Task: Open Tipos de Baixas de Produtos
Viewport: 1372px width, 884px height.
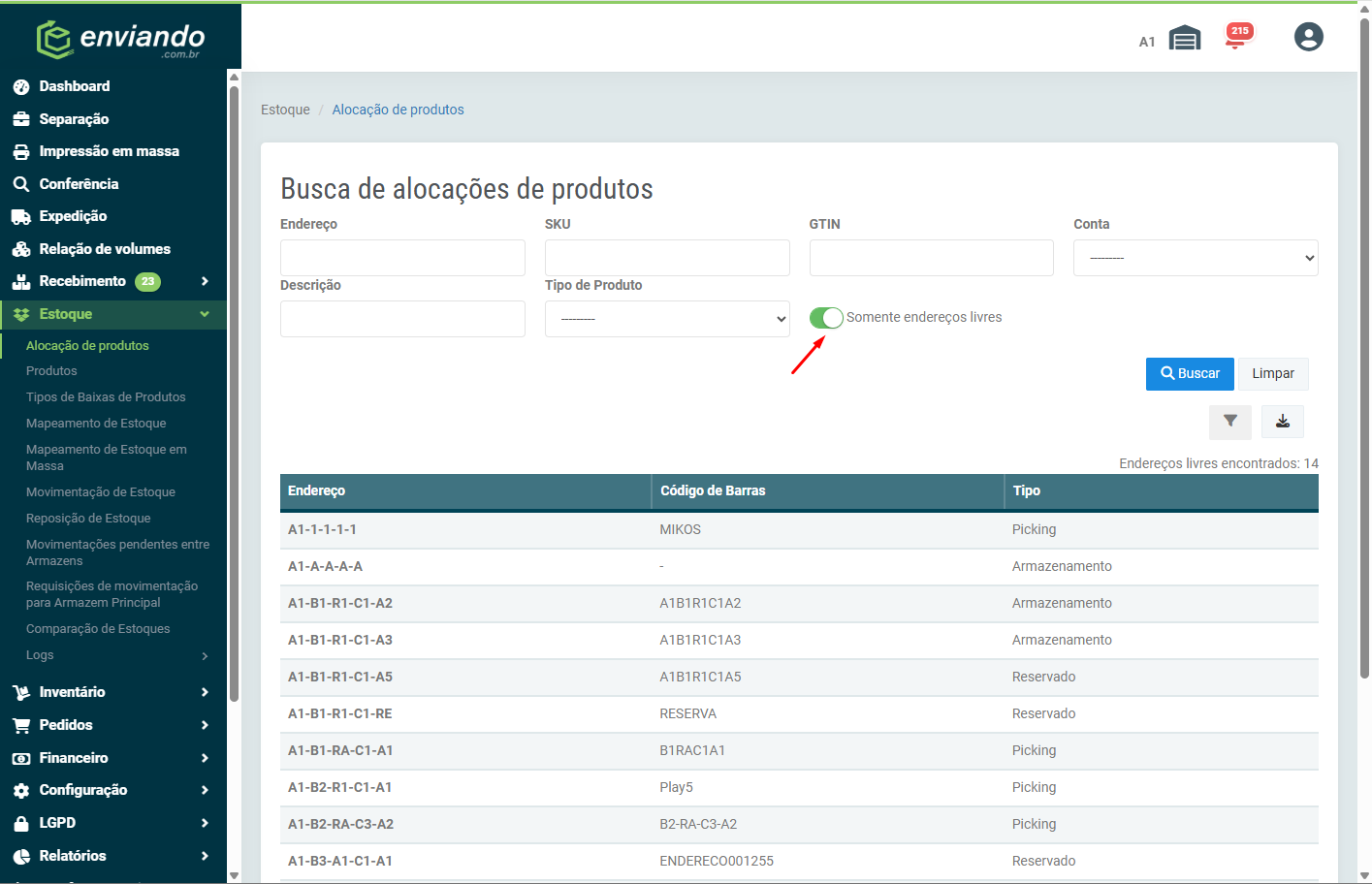Action: click(x=106, y=397)
